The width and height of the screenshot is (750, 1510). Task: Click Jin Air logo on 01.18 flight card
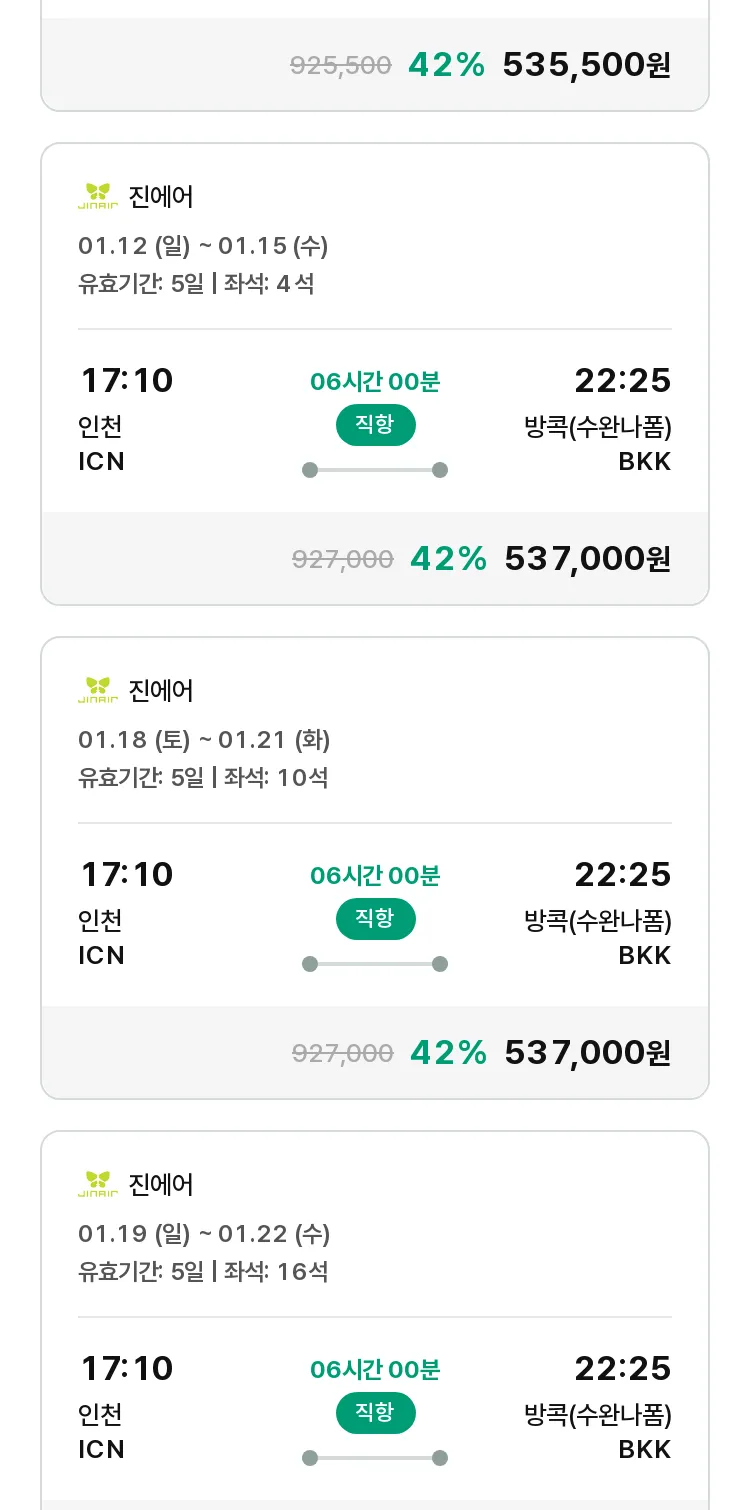98,690
